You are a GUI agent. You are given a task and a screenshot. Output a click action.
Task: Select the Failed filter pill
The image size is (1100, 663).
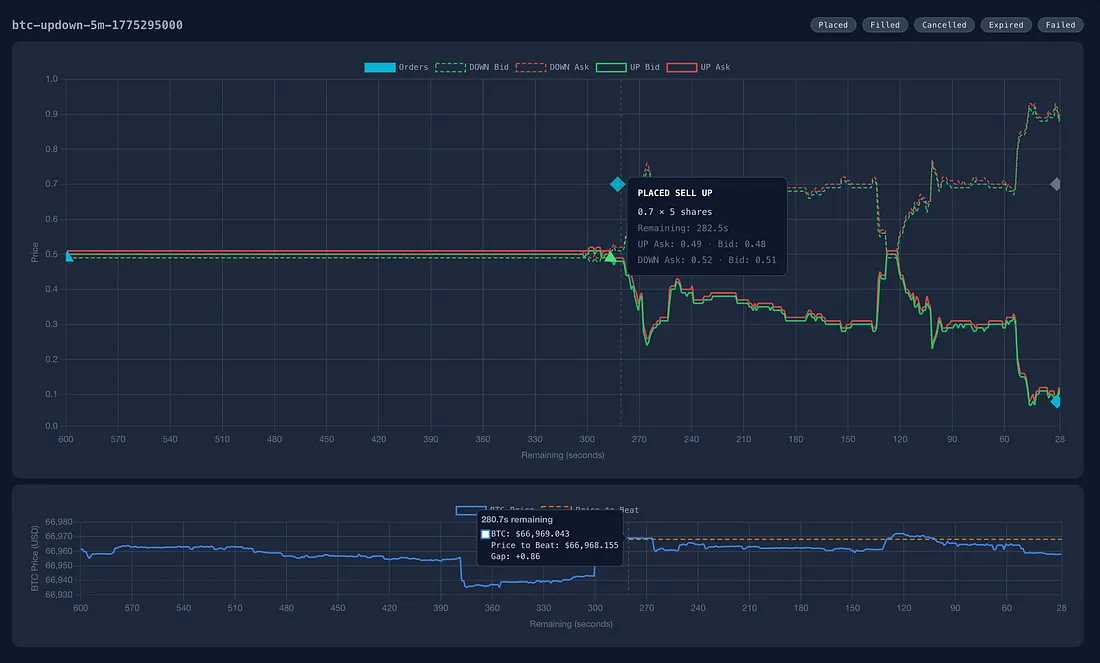(1060, 25)
